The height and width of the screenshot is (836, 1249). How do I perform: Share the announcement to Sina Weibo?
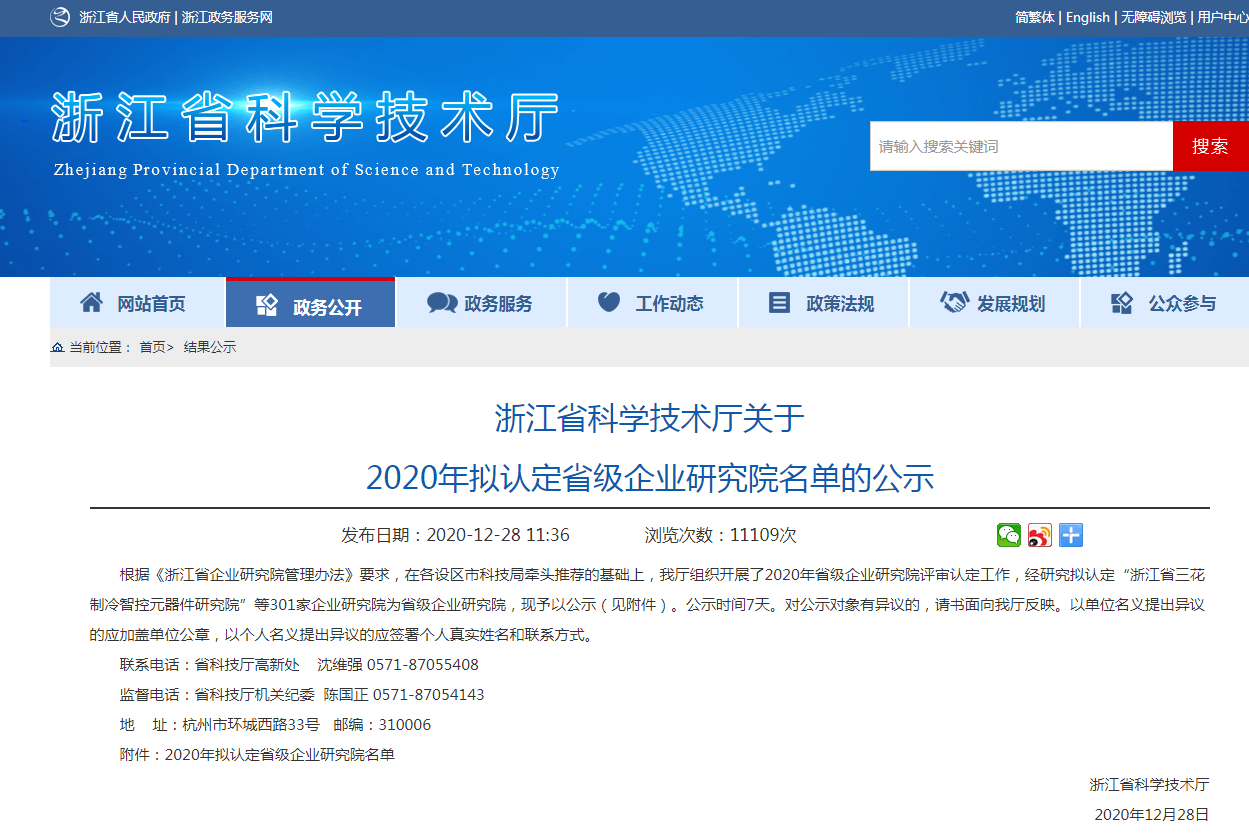(x=1040, y=535)
